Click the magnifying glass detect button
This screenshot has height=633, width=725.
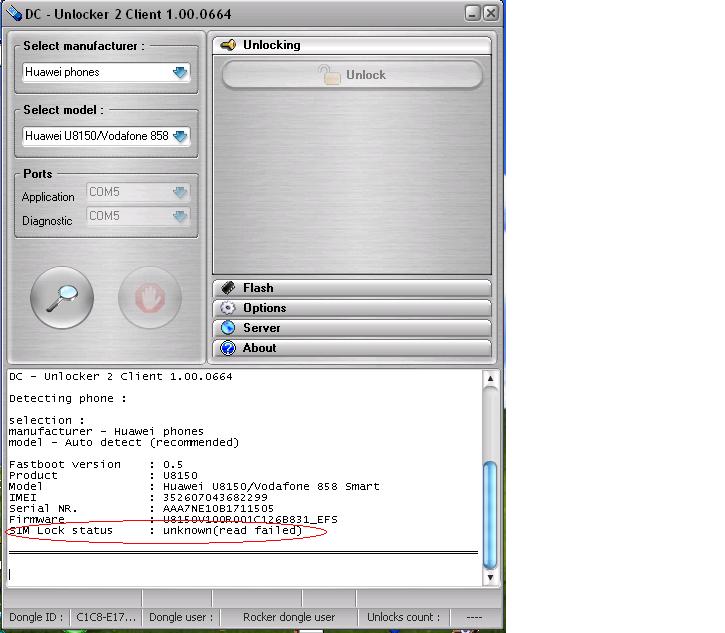click(x=62, y=297)
